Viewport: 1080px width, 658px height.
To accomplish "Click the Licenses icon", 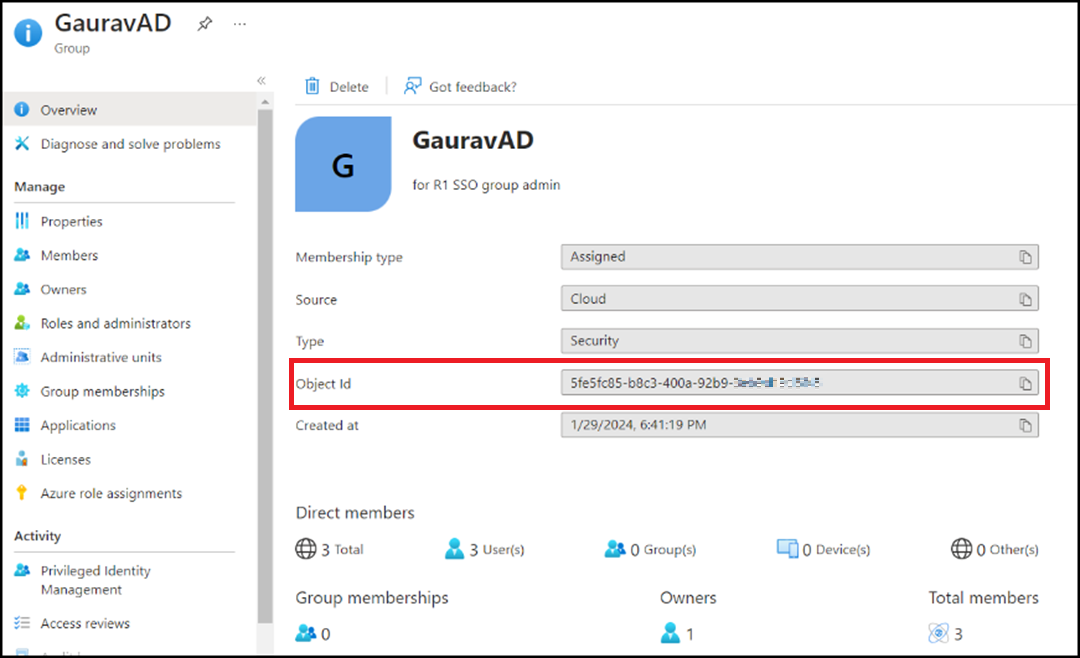I will (22, 458).
